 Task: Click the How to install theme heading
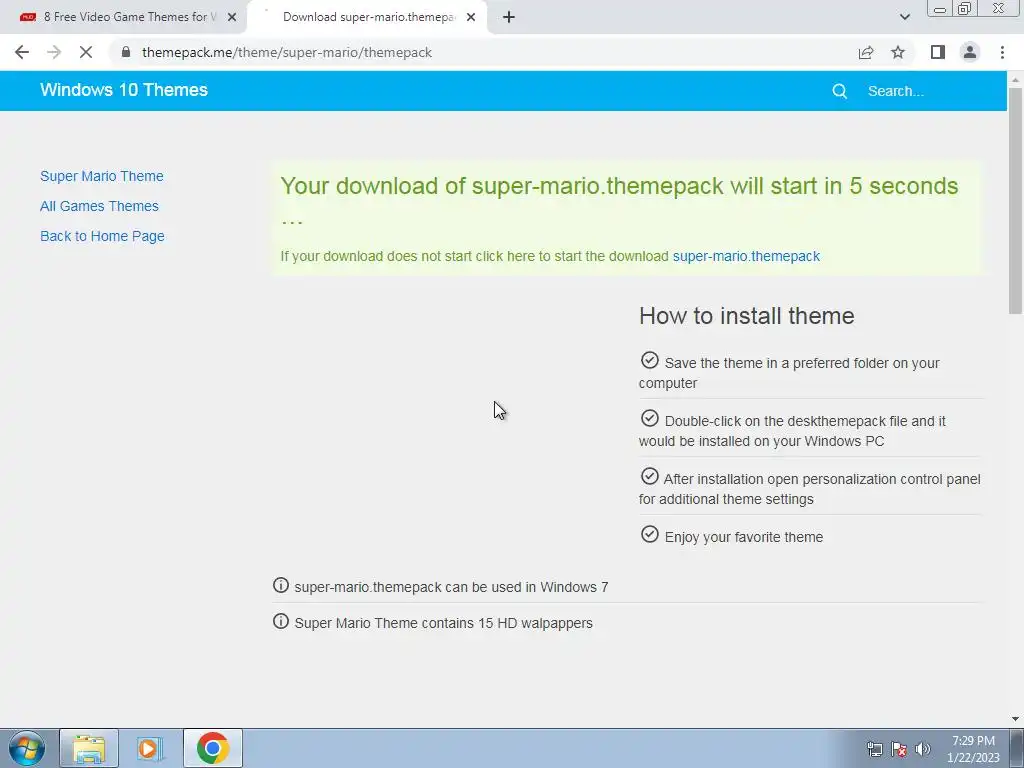746,316
